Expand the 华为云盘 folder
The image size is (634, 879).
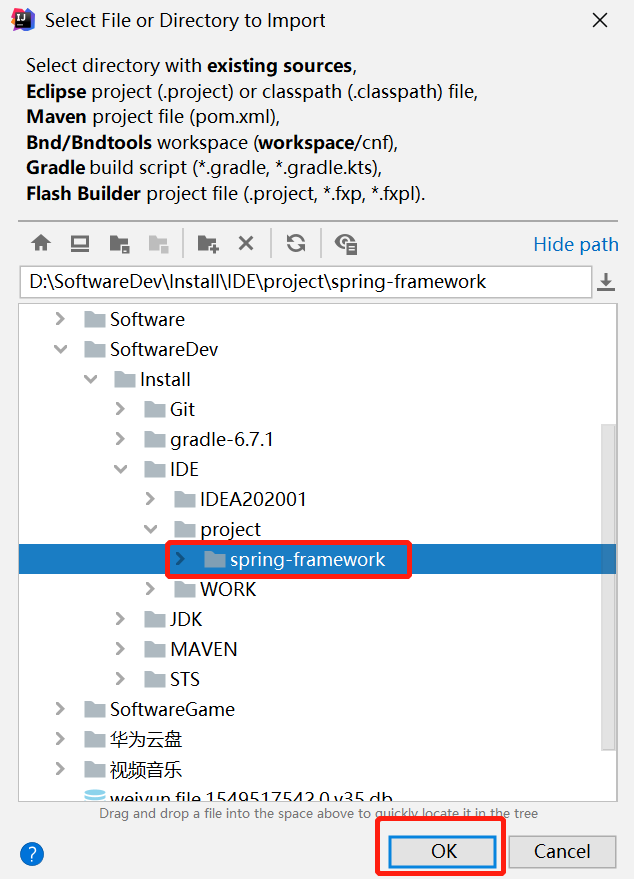click(x=60, y=739)
